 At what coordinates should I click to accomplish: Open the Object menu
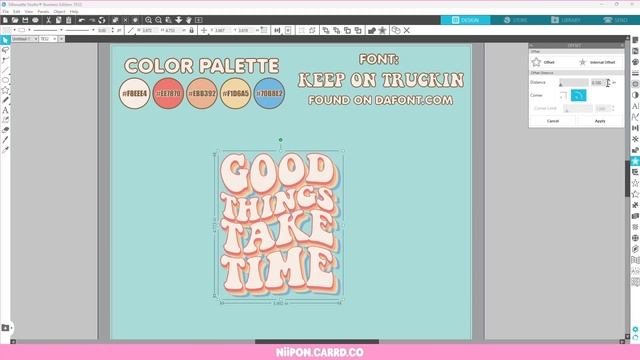[59, 11]
